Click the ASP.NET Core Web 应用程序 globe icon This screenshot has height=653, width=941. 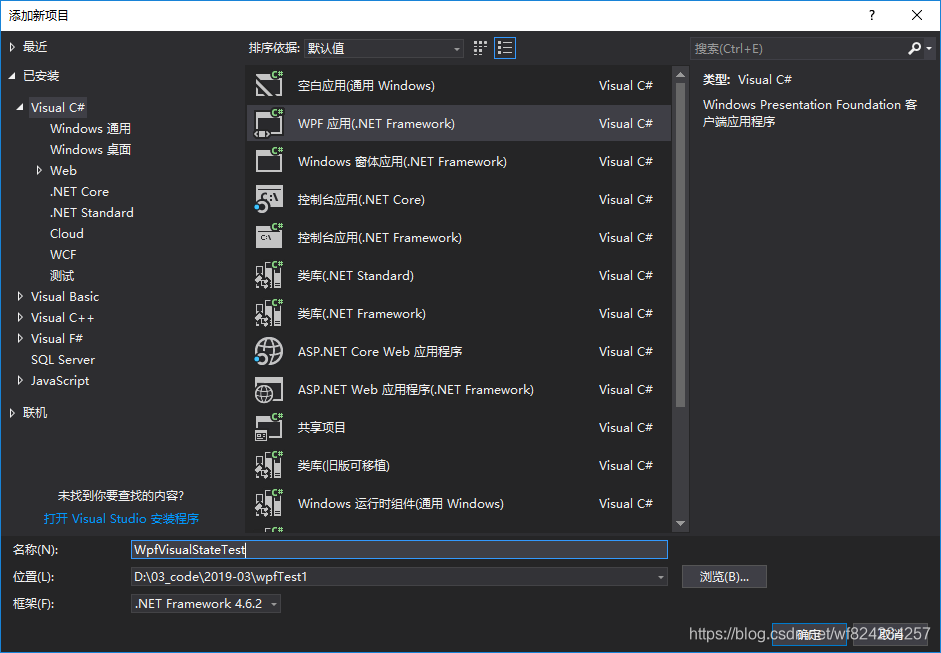tap(269, 351)
